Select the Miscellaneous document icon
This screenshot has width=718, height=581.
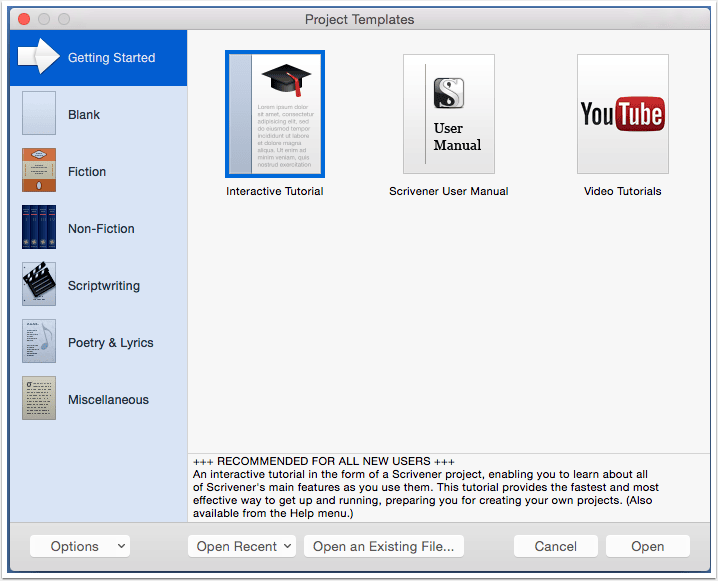coord(39,398)
